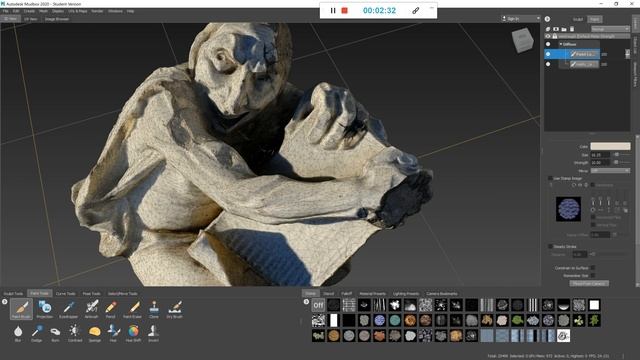Toggle lock icon in layer header row
Image resolution: width=640 pixels, height=360 pixels.
[554, 36]
